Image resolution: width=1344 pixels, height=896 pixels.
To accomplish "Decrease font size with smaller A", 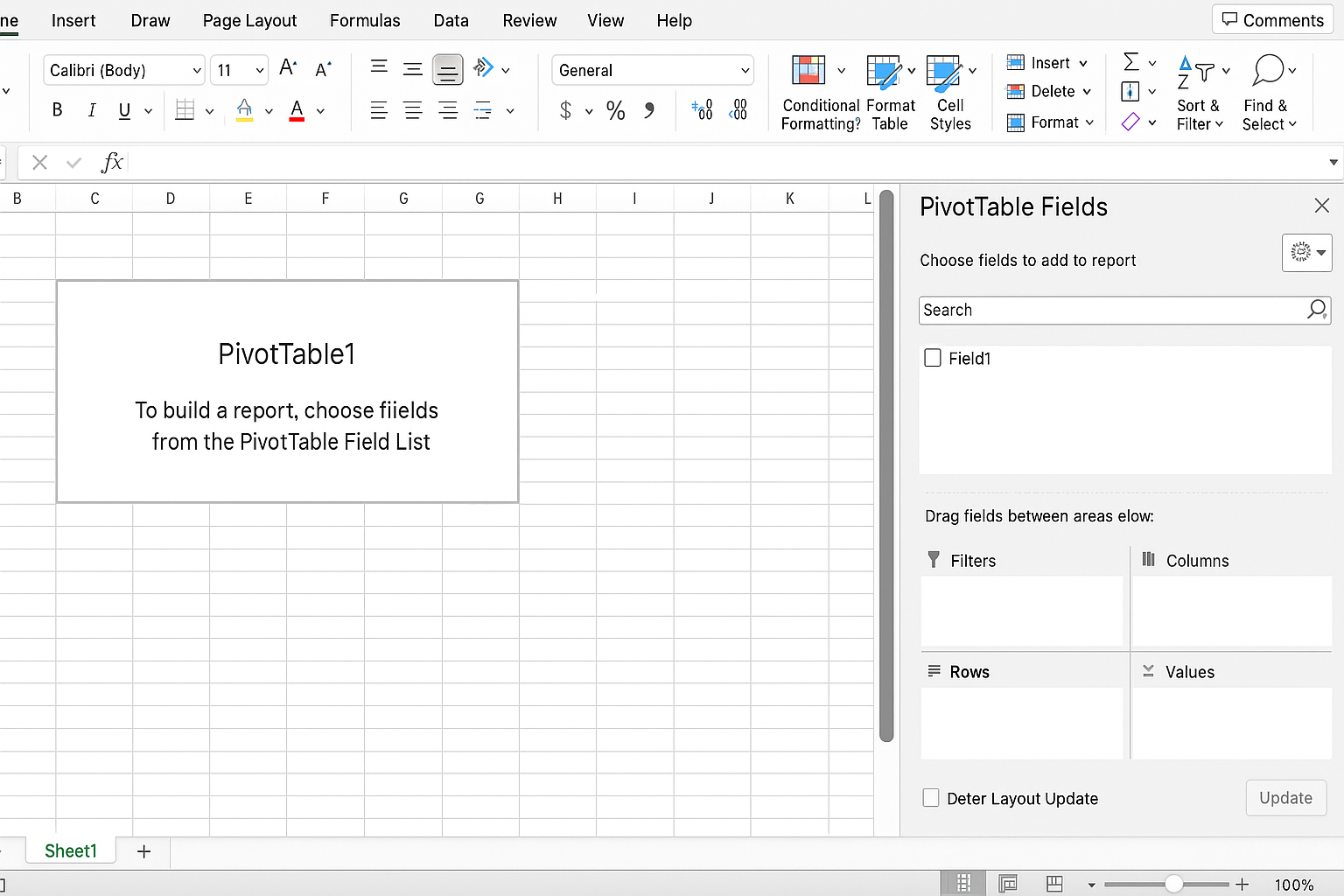I will click(x=323, y=69).
